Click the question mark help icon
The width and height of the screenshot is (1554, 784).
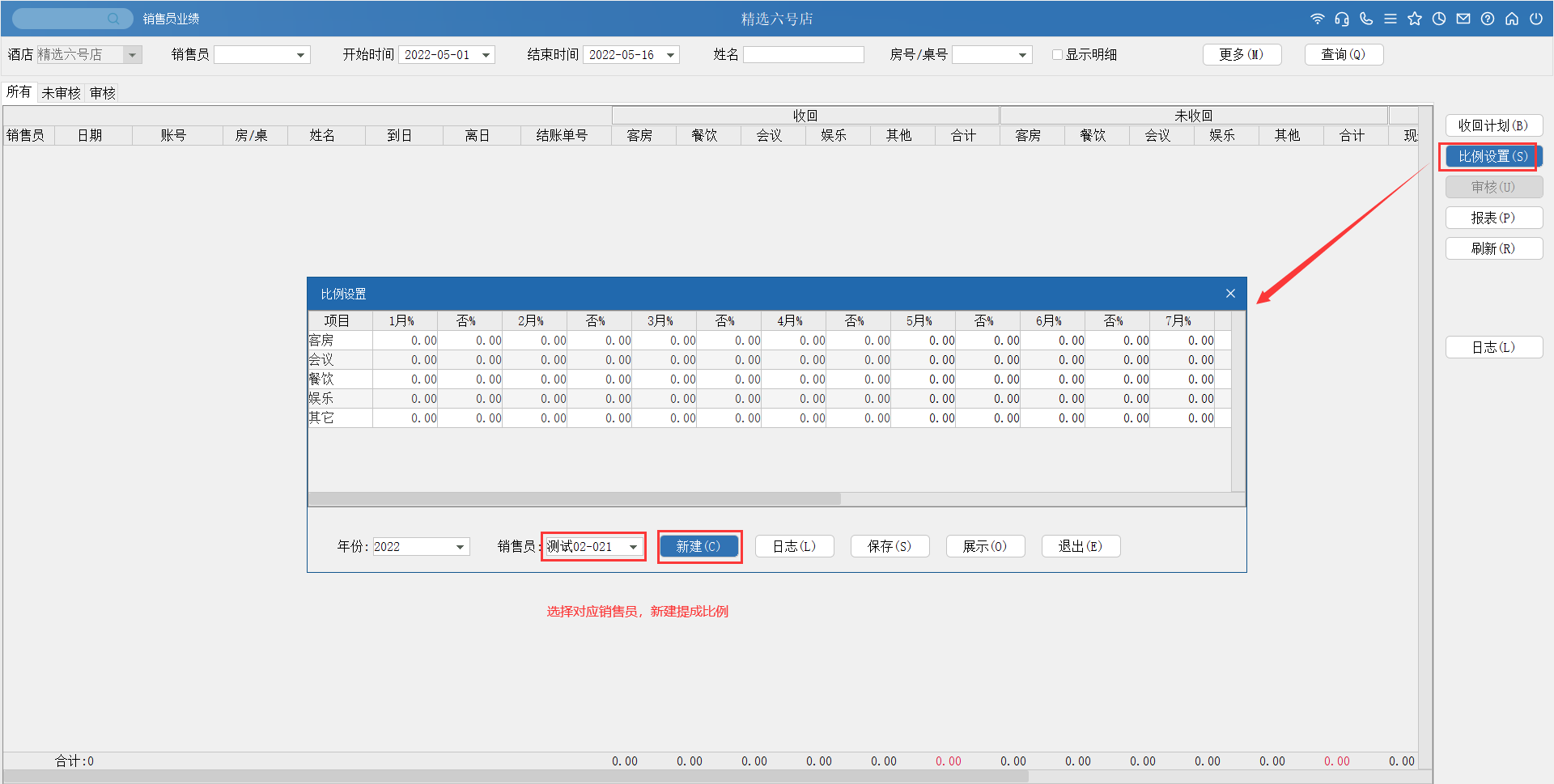[1488, 19]
